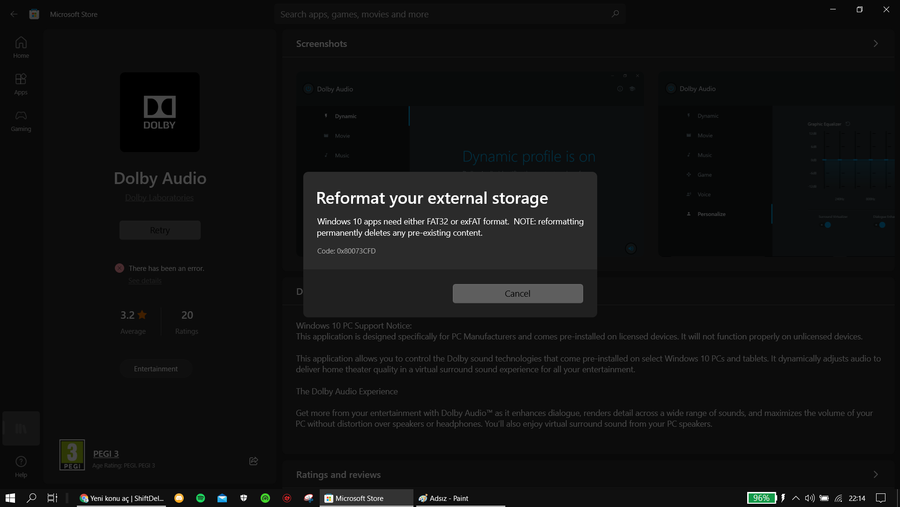Expand Ratings and reviews chevron

click(x=876, y=474)
